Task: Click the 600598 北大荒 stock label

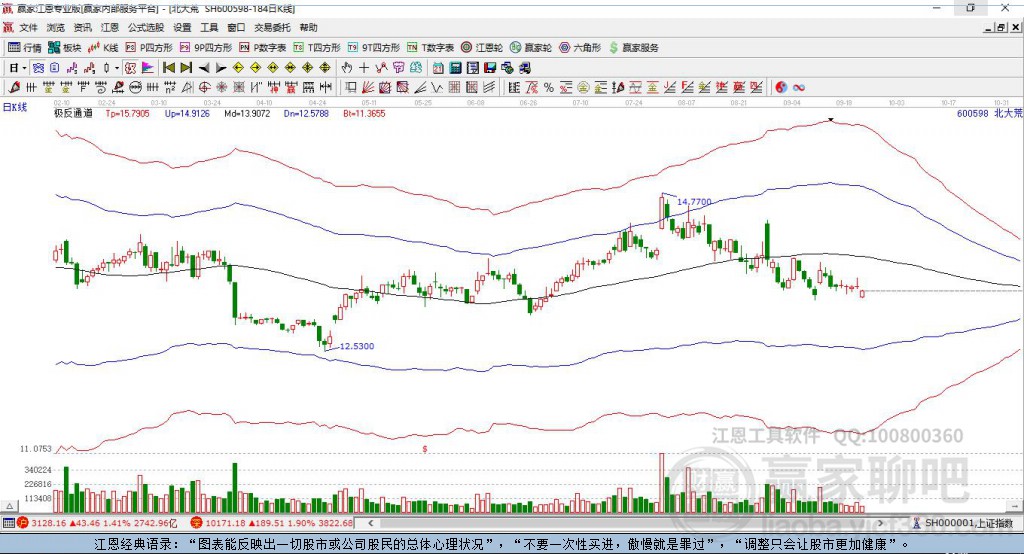Action: point(989,113)
